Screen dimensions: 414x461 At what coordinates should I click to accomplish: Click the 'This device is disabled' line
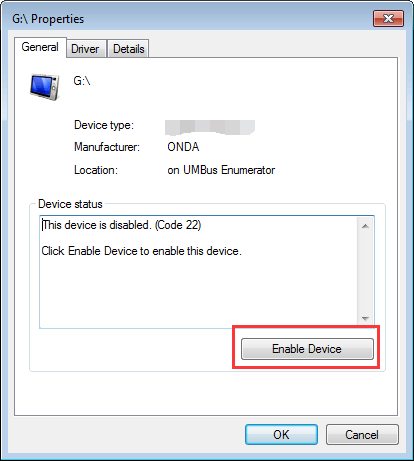point(122,225)
